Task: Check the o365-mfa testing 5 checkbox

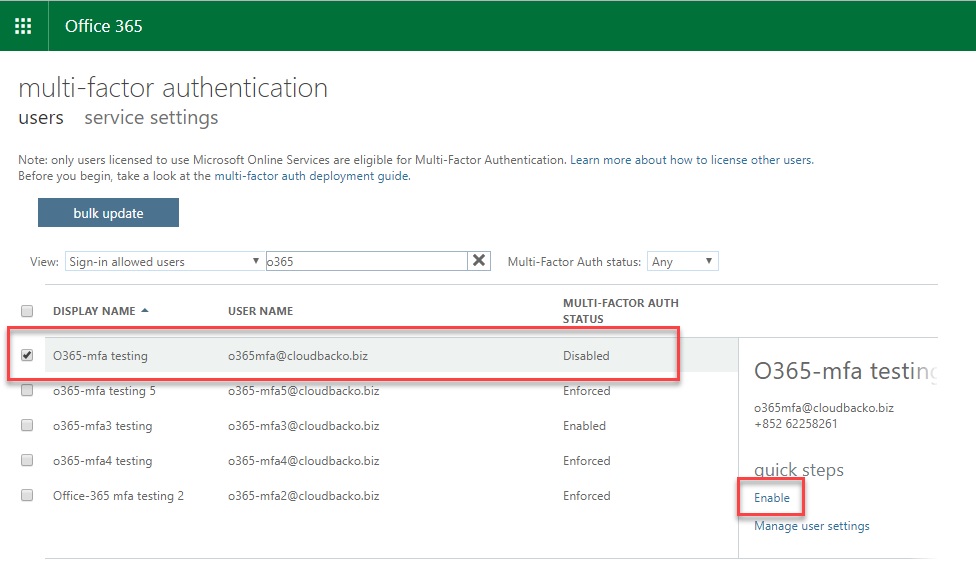Action: click(x=27, y=390)
